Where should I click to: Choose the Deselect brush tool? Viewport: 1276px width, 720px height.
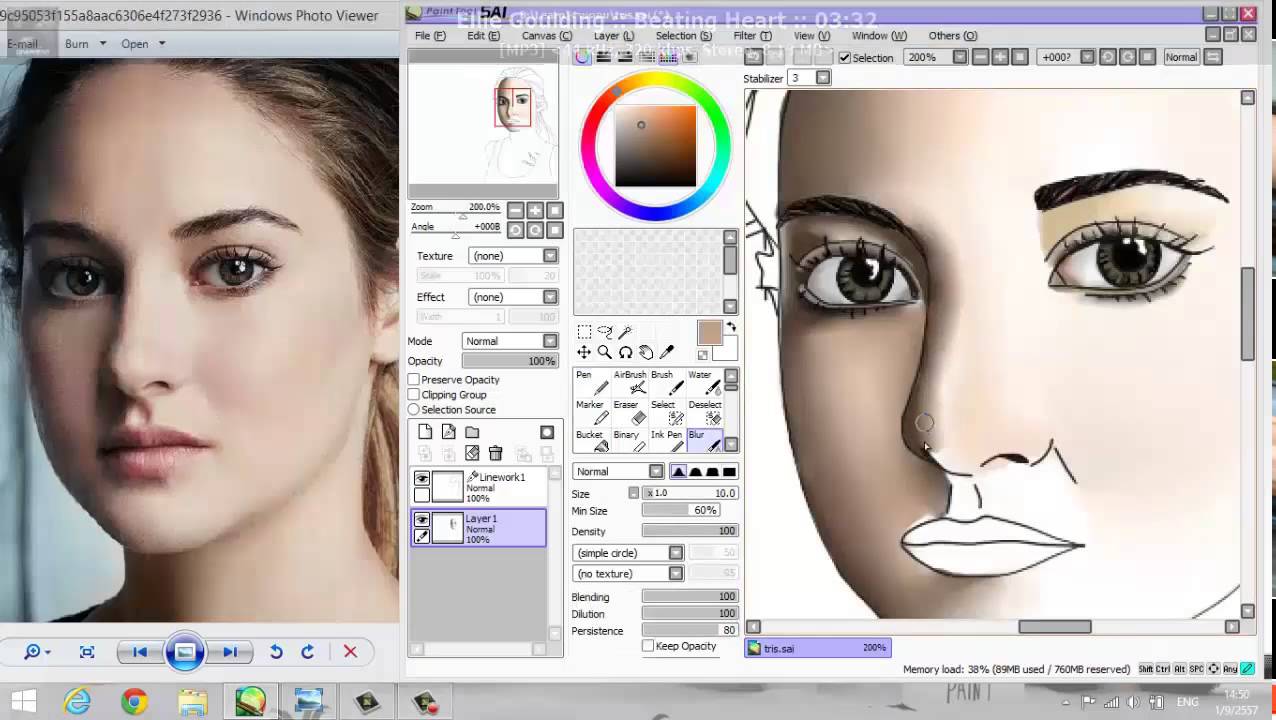coord(704,412)
